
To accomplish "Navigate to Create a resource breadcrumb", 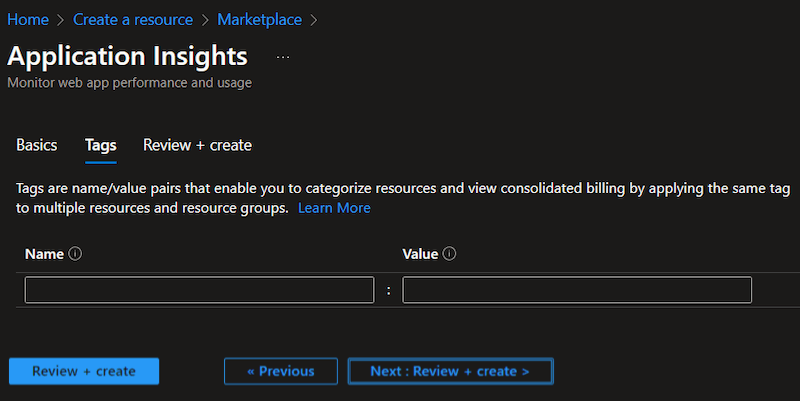I will click(133, 19).
